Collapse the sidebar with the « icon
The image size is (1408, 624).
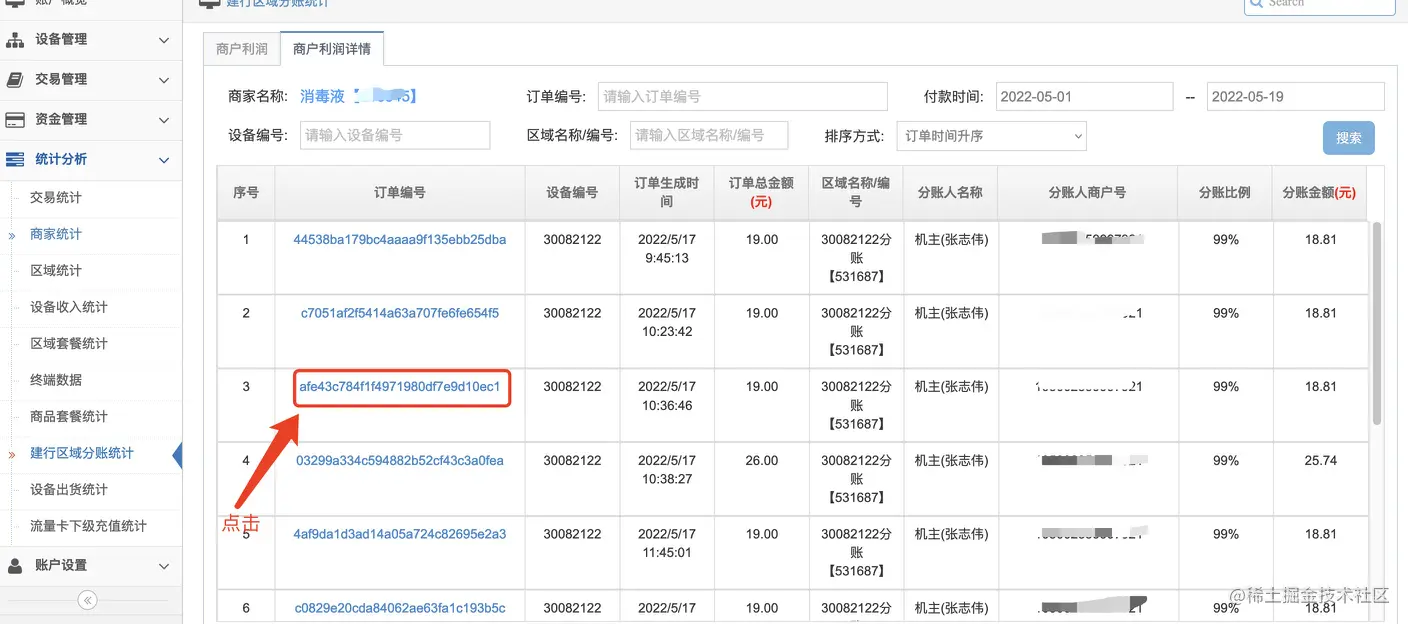pos(88,600)
